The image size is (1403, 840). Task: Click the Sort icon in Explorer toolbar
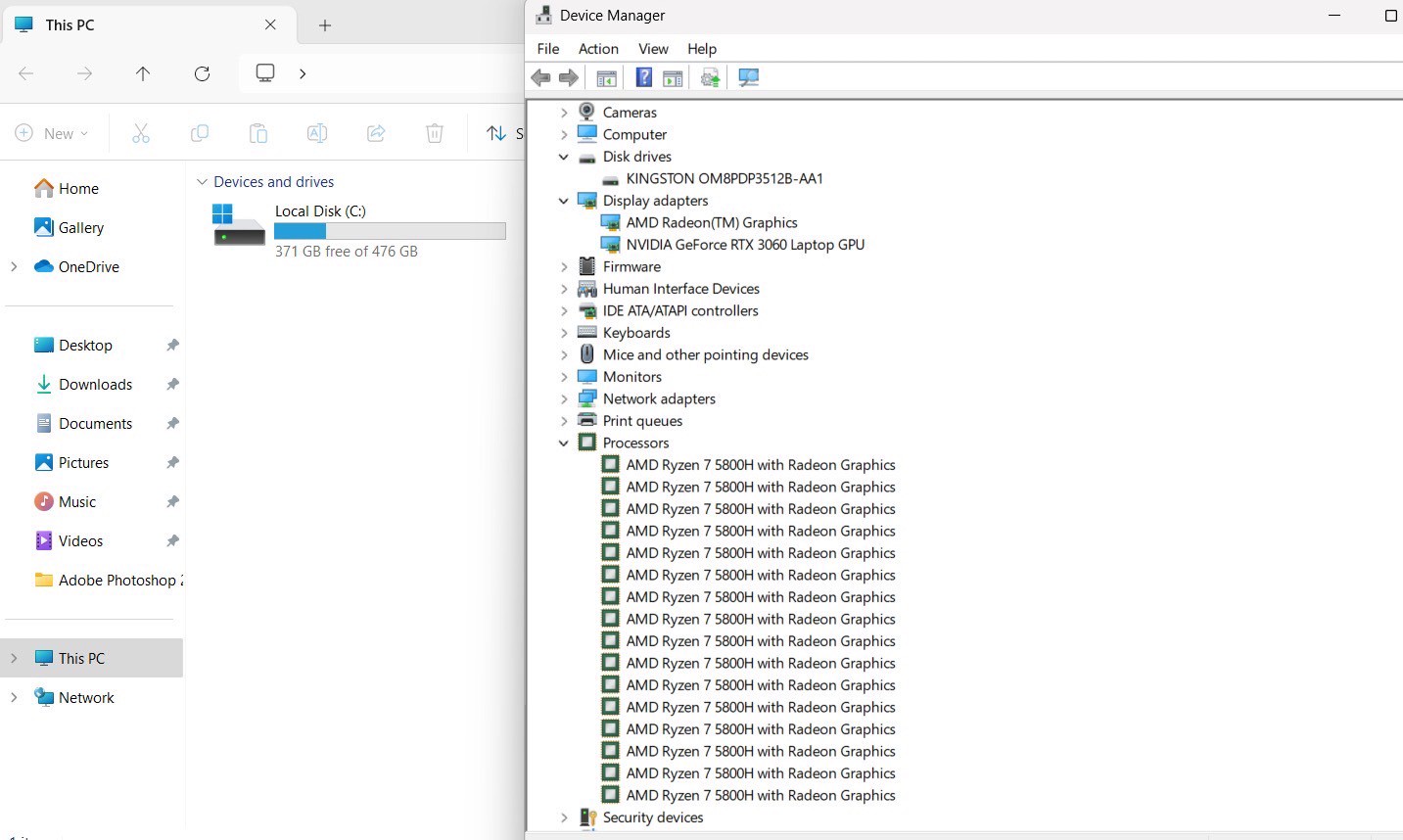point(497,133)
